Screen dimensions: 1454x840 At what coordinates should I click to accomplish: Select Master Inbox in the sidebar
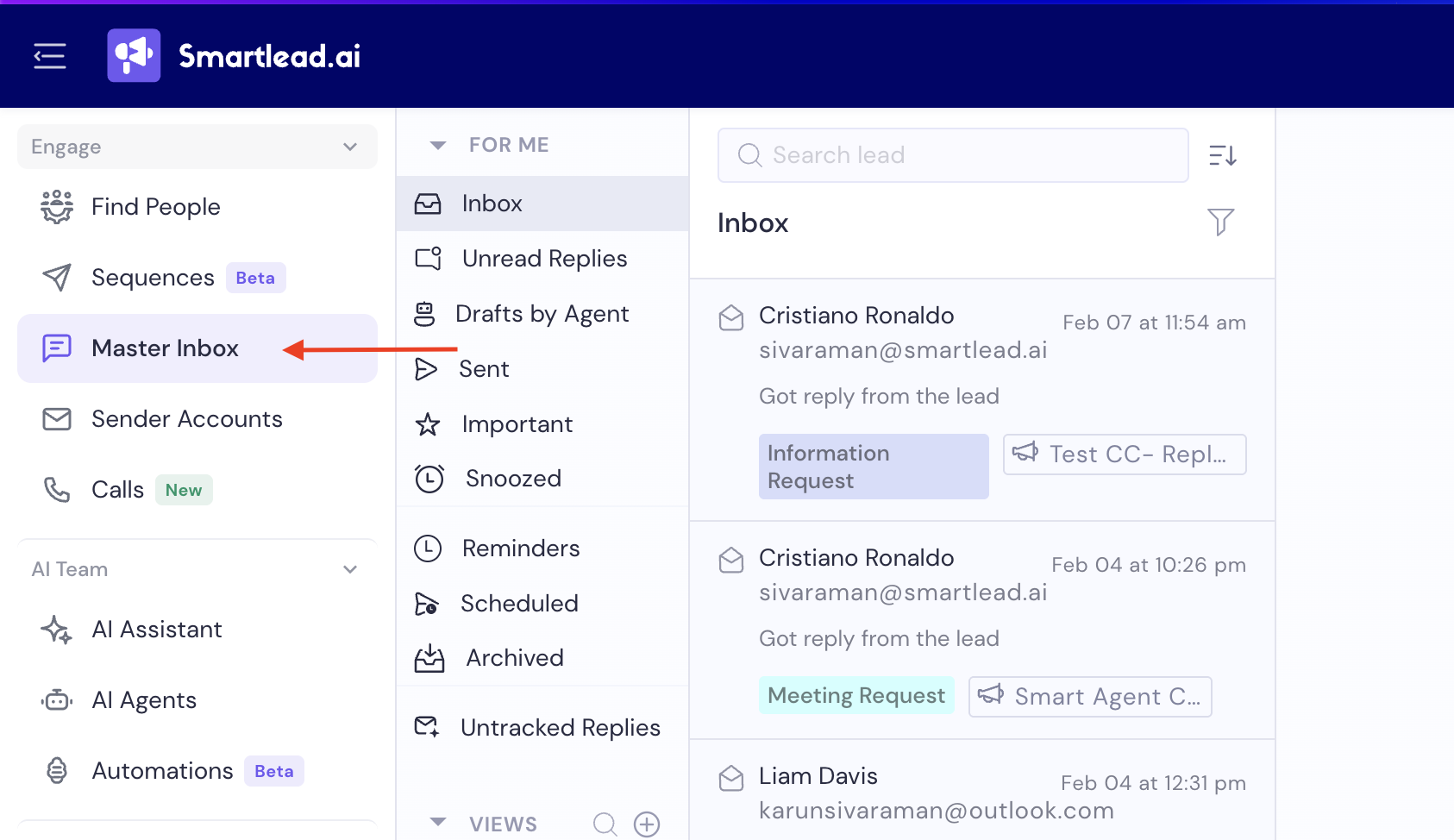197,348
